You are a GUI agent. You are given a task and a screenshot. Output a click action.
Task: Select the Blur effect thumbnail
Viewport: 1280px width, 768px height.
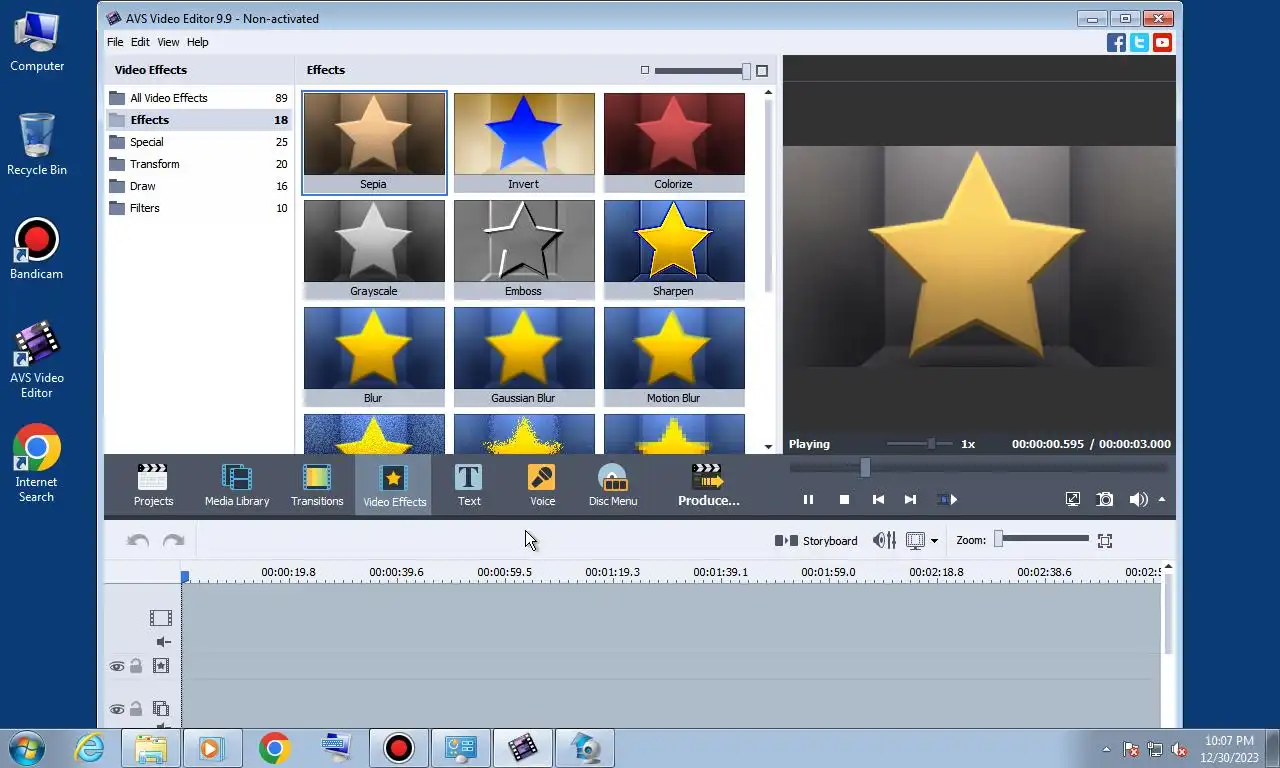pyautogui.click(x=374, y=356)
